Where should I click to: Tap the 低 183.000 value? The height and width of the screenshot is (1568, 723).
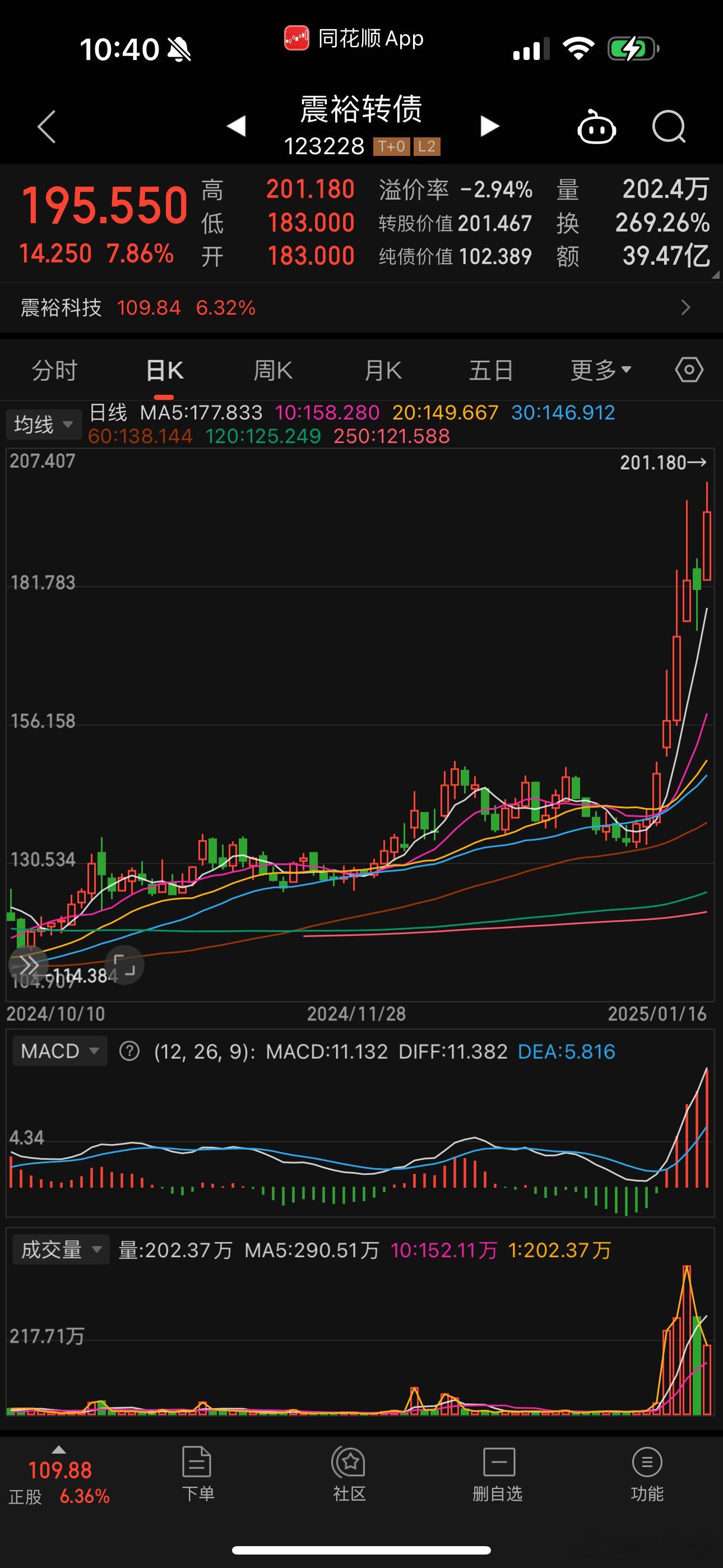point(311,223)
